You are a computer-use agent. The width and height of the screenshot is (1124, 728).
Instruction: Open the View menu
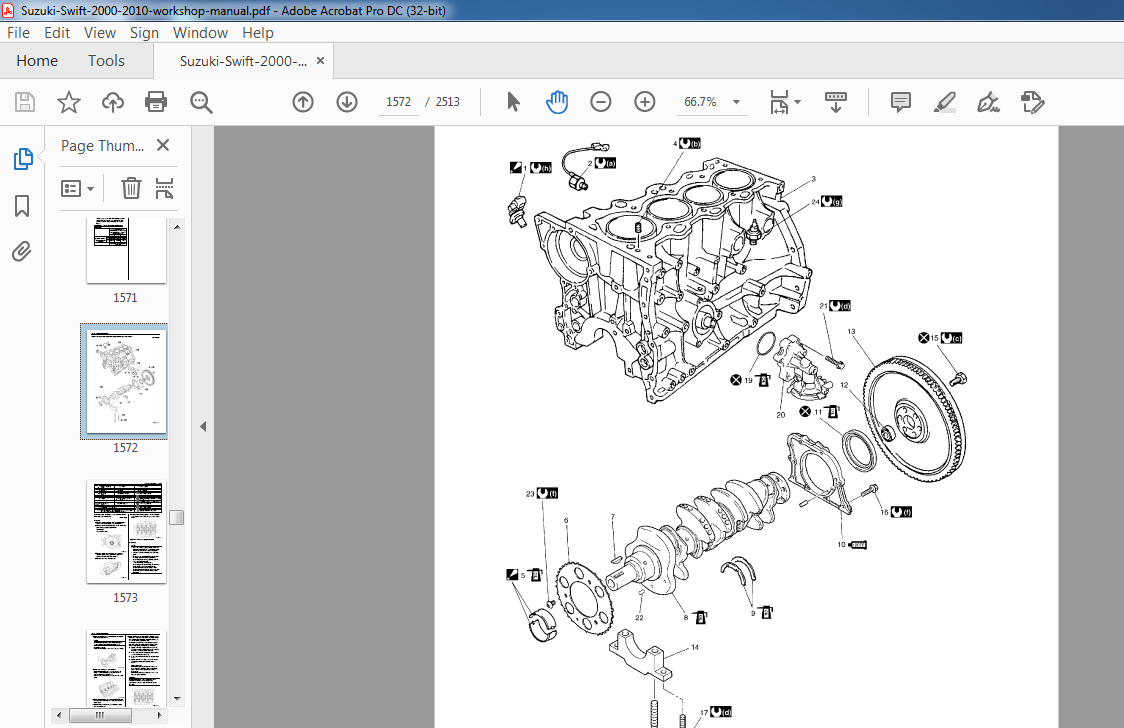(100, 33)
